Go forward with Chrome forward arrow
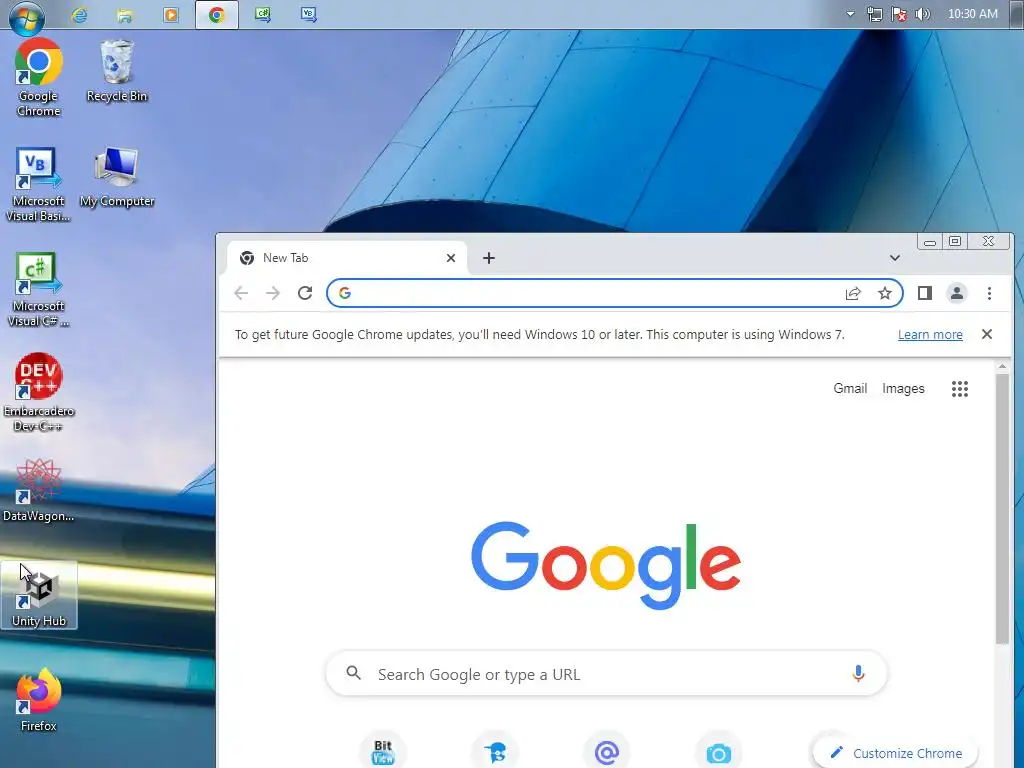Image resolution: width=1024 pixels, height=768 pixels. click(x=273, y=293)
